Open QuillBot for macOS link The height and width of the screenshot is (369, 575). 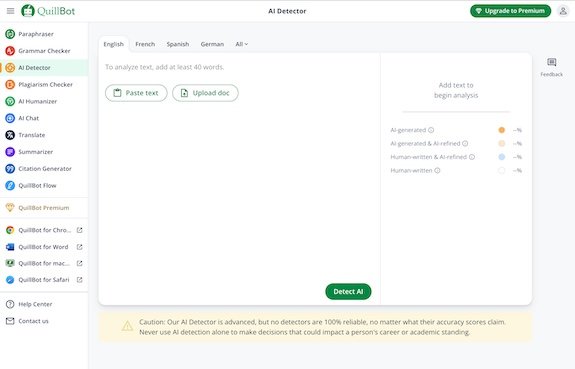tap(44, 263)
